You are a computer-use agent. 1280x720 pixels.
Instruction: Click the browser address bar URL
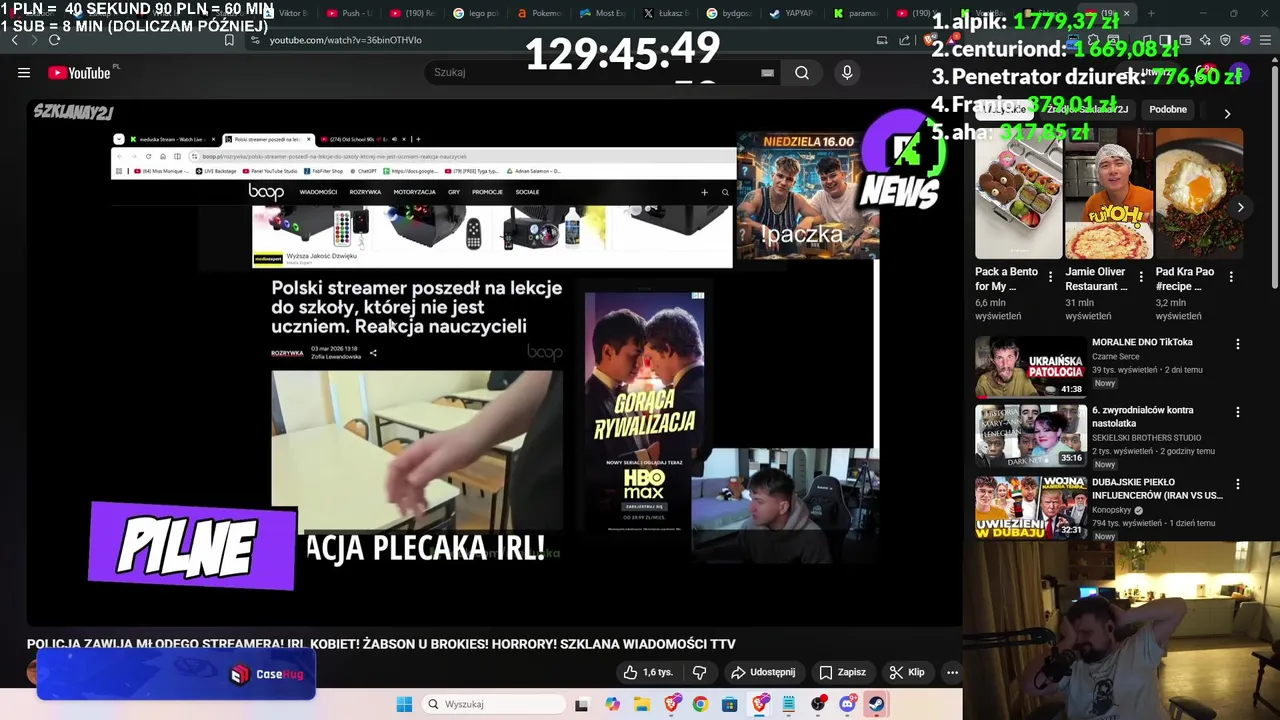[x=346, y=40]
